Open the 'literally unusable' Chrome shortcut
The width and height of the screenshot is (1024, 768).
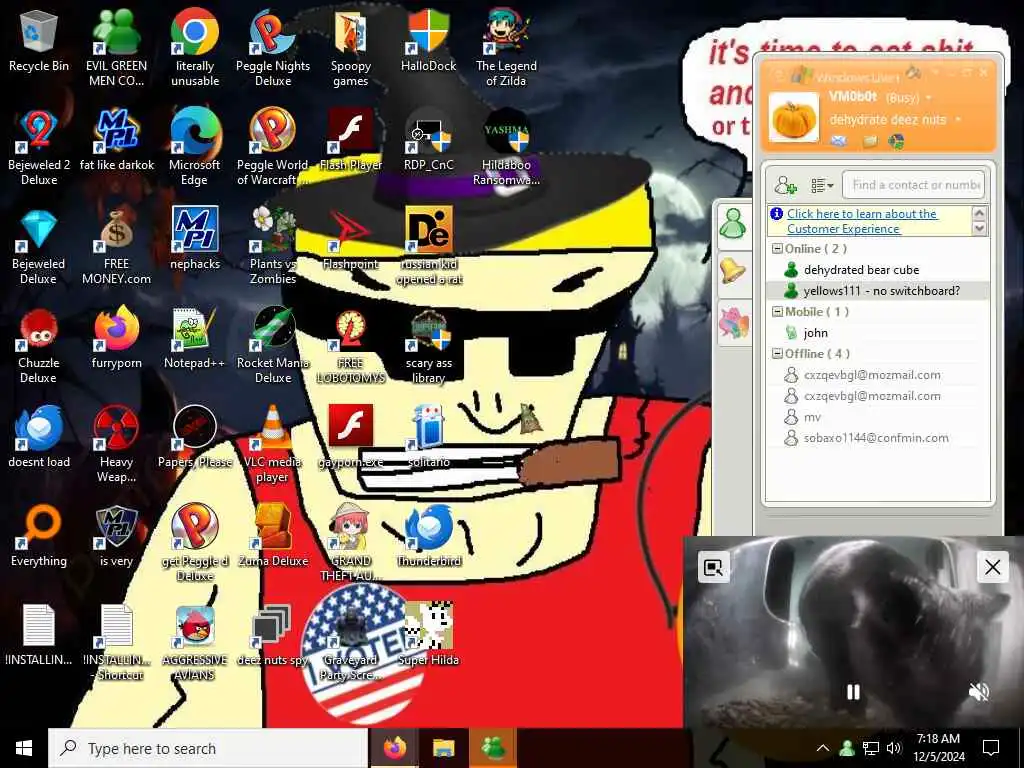pos(195,47)
